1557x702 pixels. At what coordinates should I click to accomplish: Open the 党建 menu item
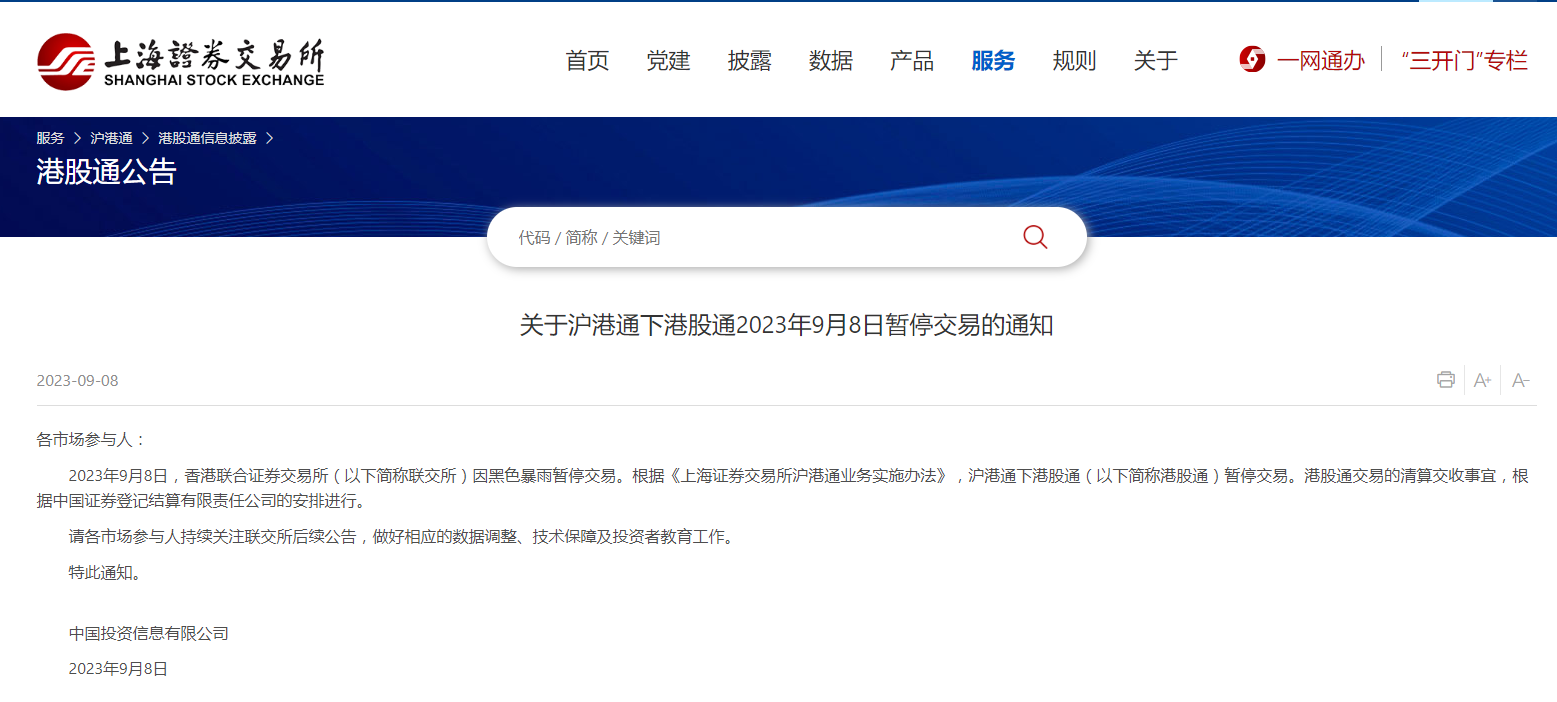pyautogui.click(x=668, y=60)
